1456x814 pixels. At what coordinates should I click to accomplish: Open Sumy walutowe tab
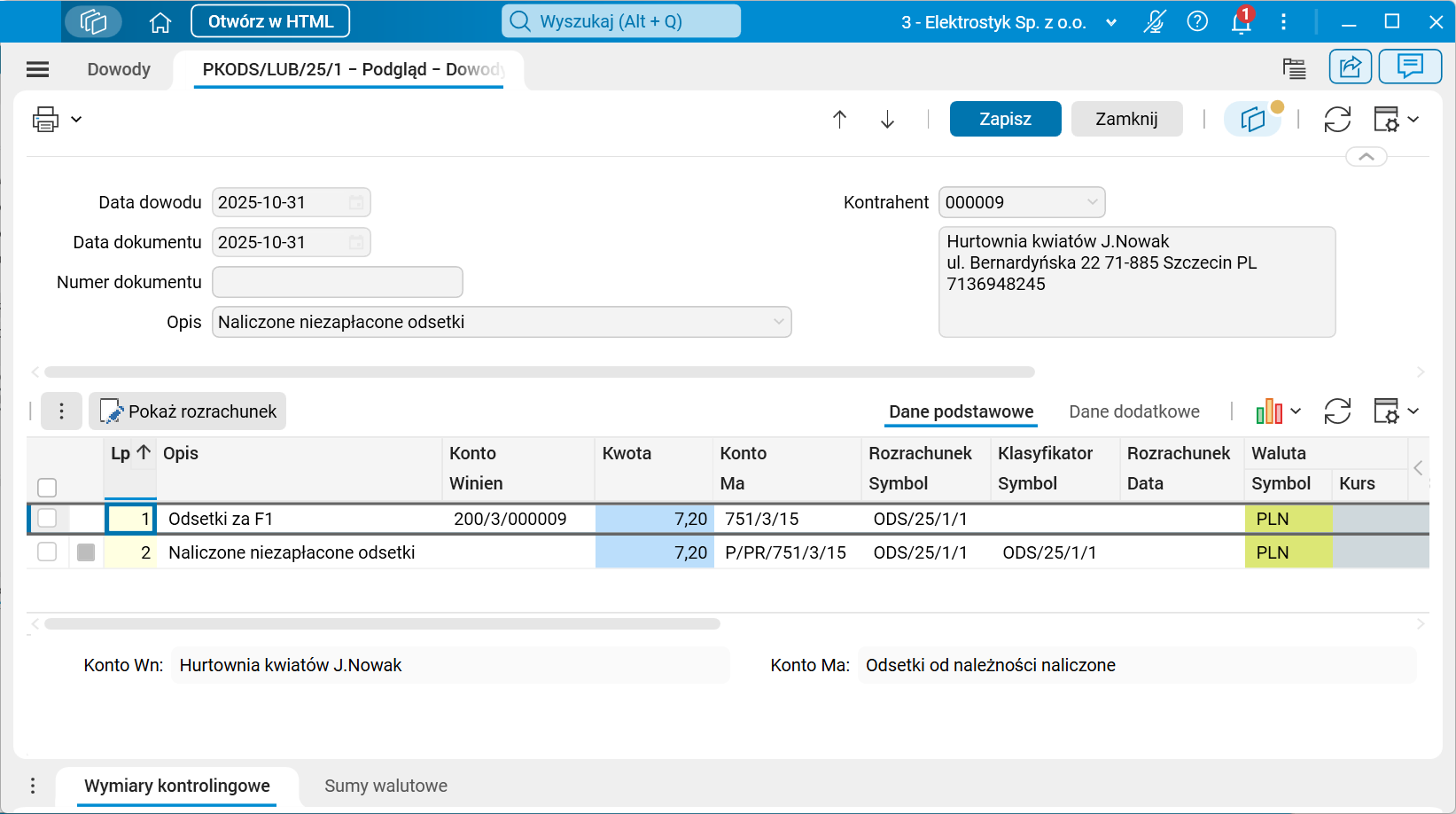(x=385, y=786)
